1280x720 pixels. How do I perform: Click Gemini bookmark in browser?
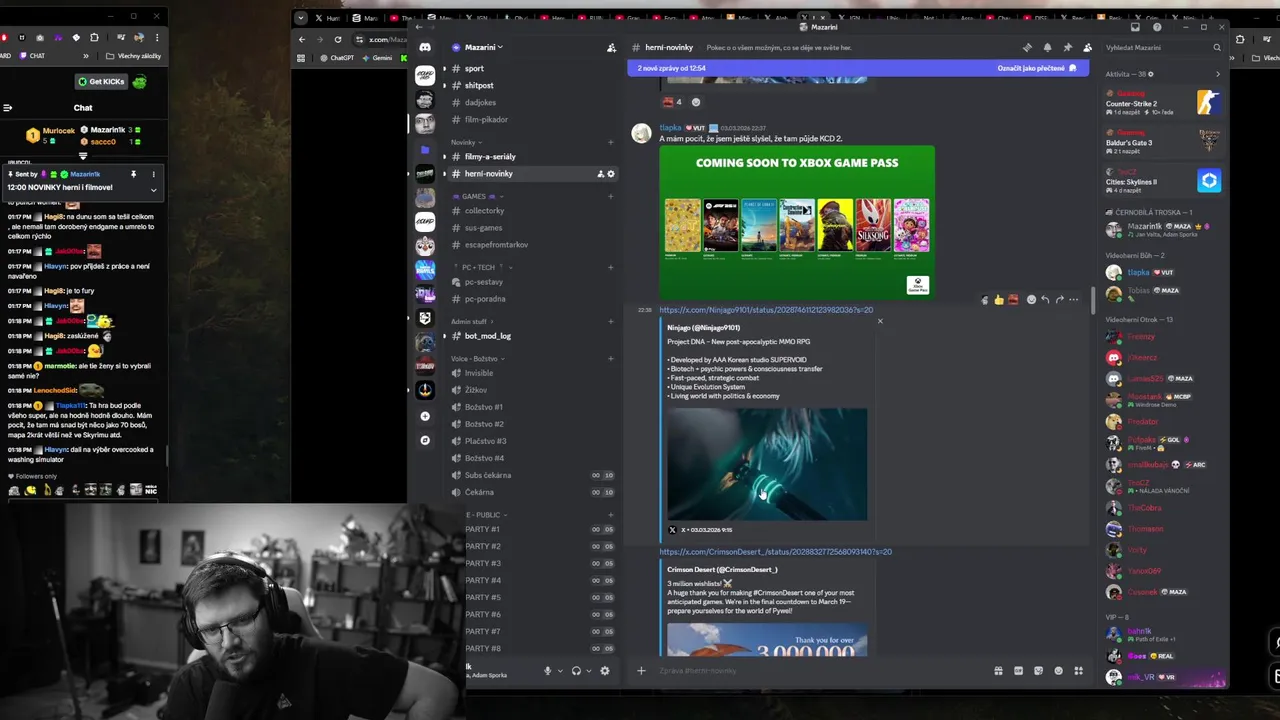tap(377, 58)
